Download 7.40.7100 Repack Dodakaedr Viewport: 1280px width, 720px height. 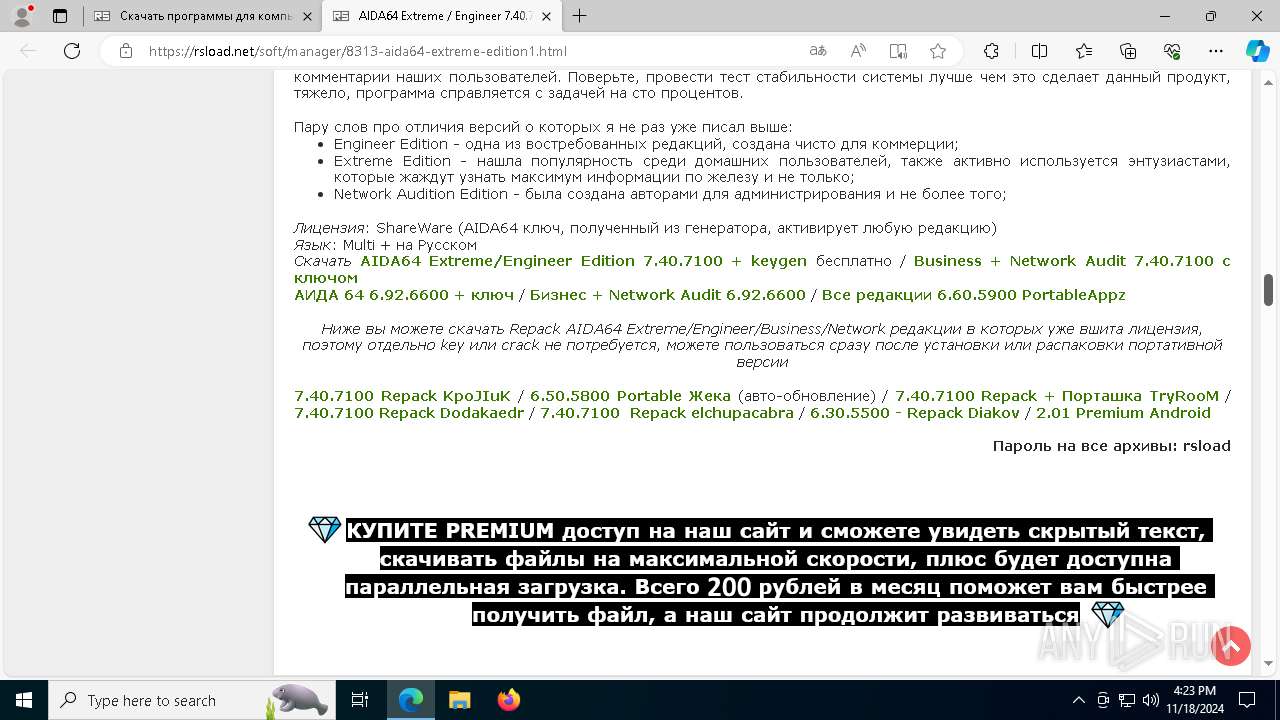point(409,413)
